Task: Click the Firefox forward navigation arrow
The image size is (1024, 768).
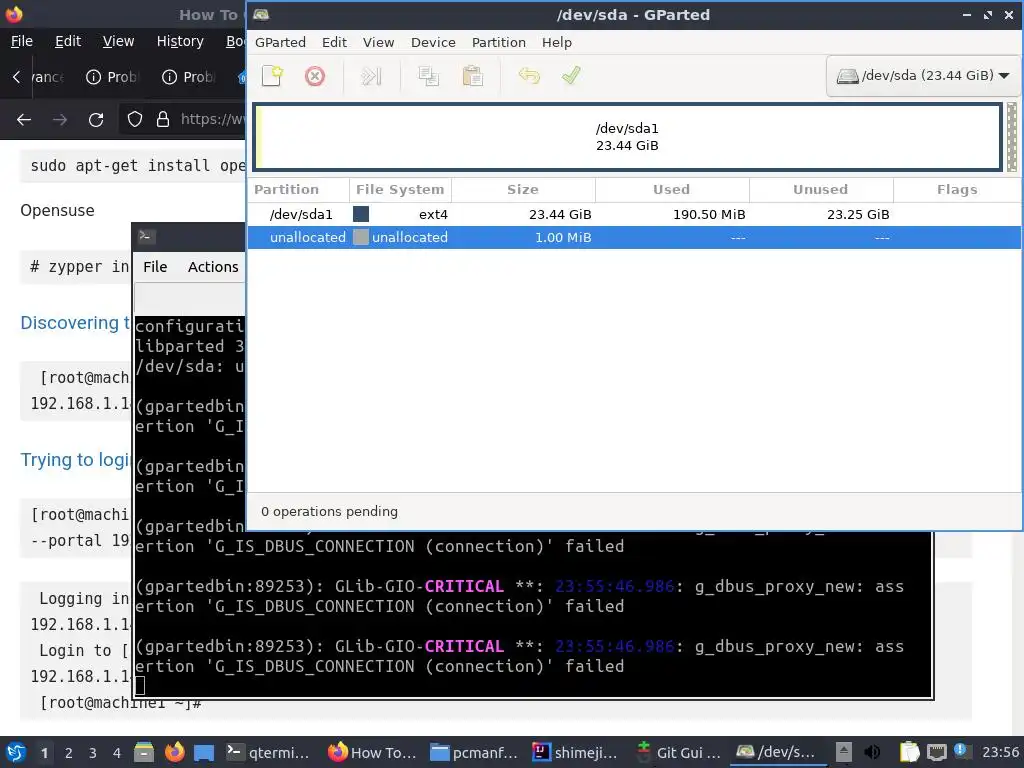Action: coord(59,120)
